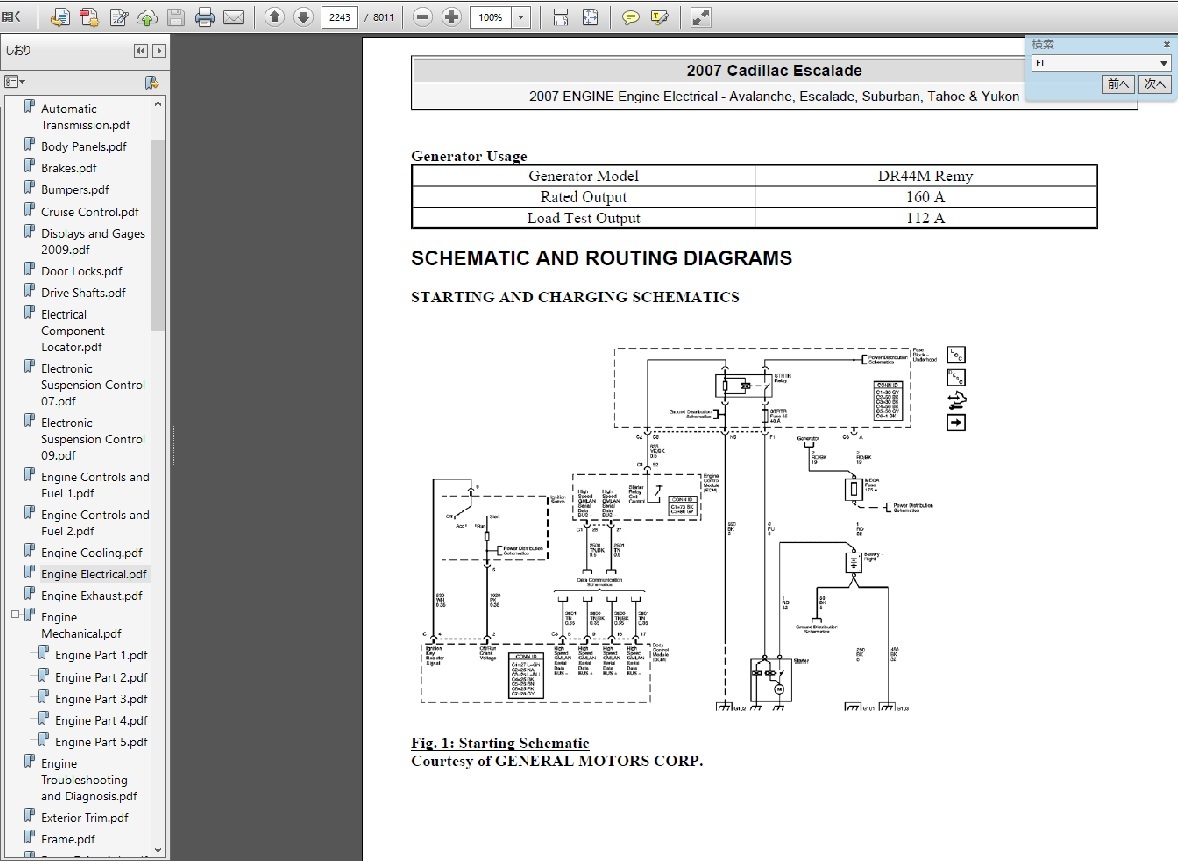Click the new bookmark icon
Screen dimensions: 1178x861
click(x=151, y=82)
